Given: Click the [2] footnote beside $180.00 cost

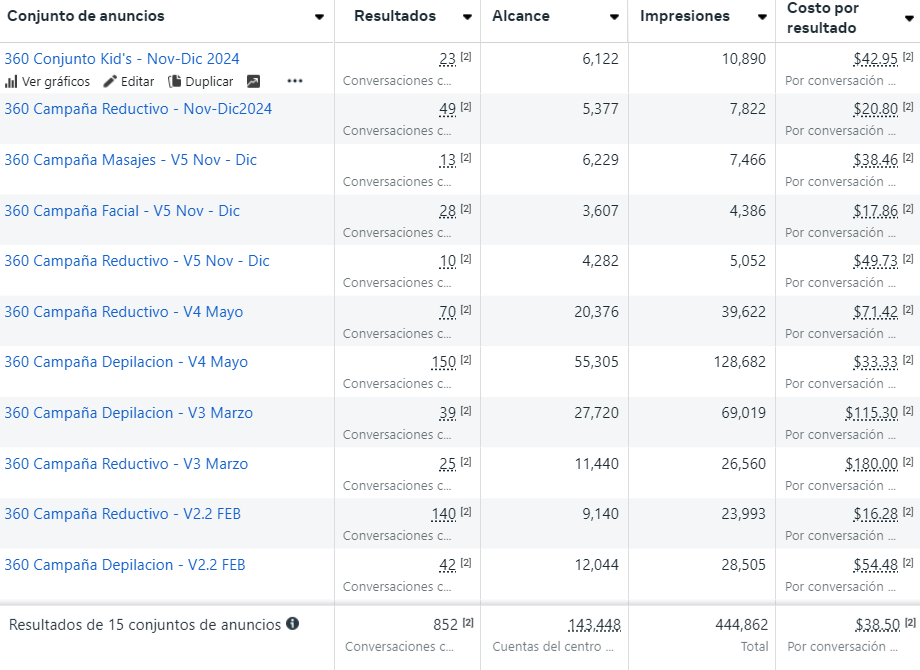Looking at the screenshot, I should pos(908,462).
